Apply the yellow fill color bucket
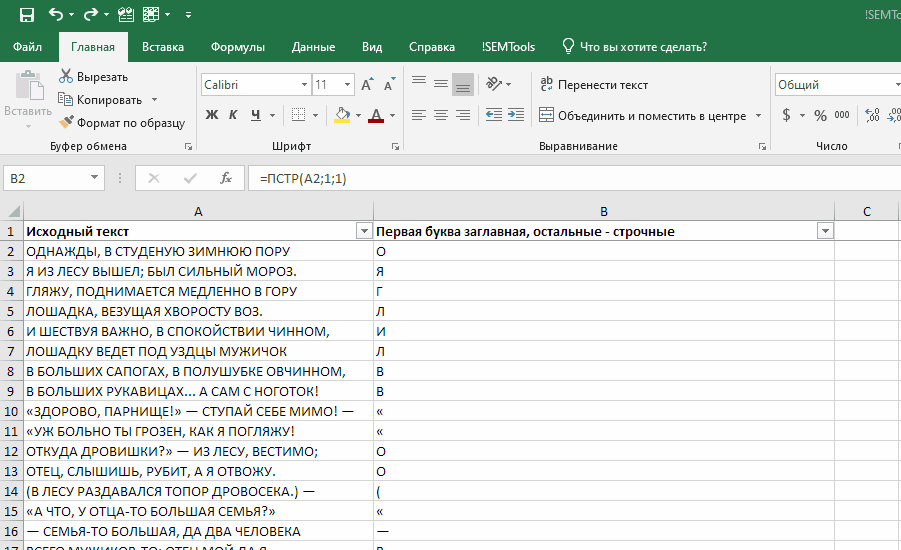Image resolution: width=901 pixels, height=550 pixels. click(x=342, y=115)
